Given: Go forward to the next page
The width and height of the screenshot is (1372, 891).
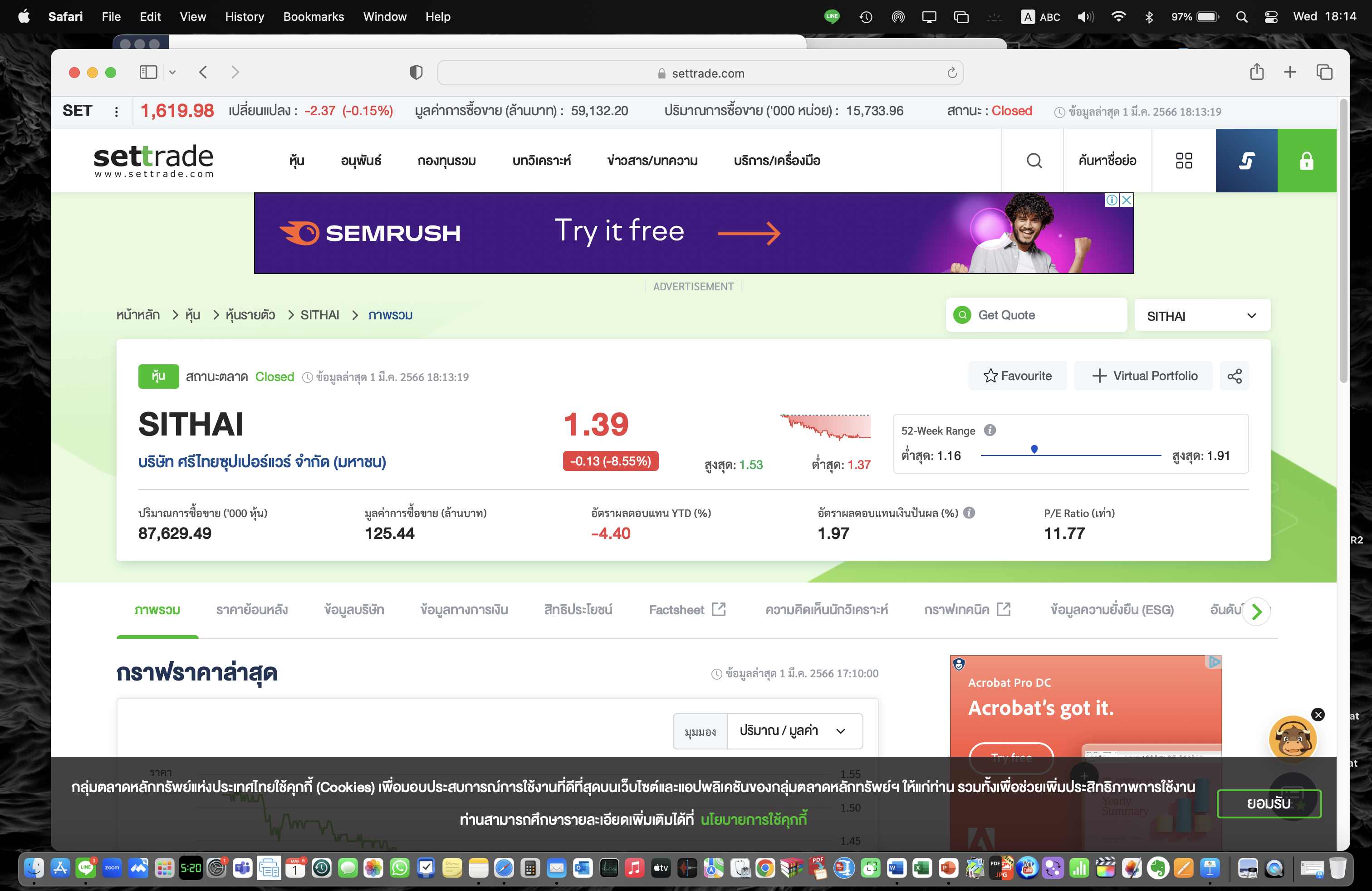Looking at the screenshot, I should 235,73.
